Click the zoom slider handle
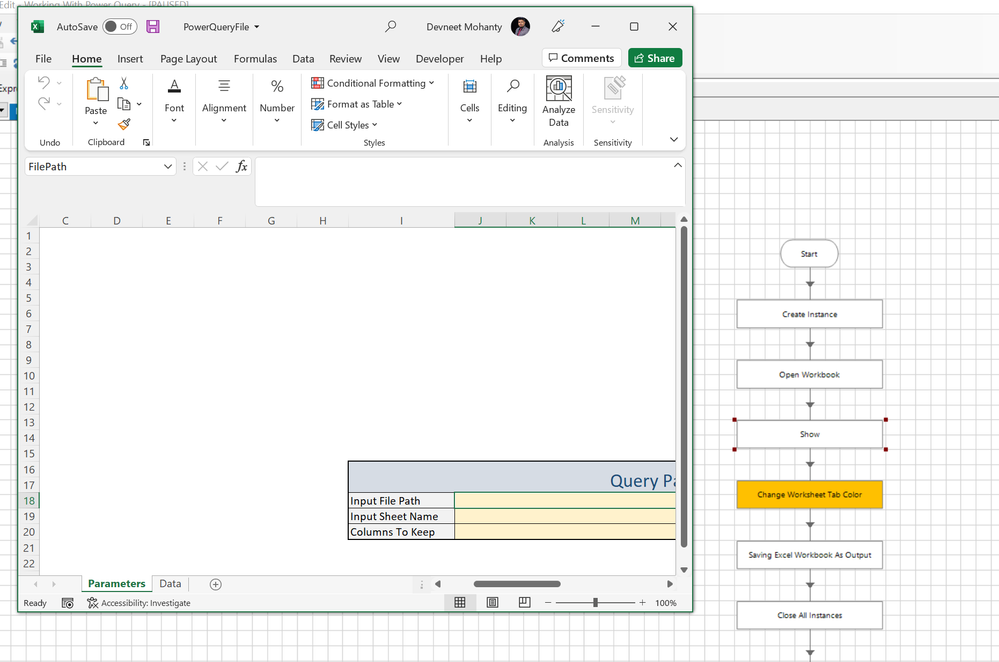999x662 pixels. click(595, 603)
